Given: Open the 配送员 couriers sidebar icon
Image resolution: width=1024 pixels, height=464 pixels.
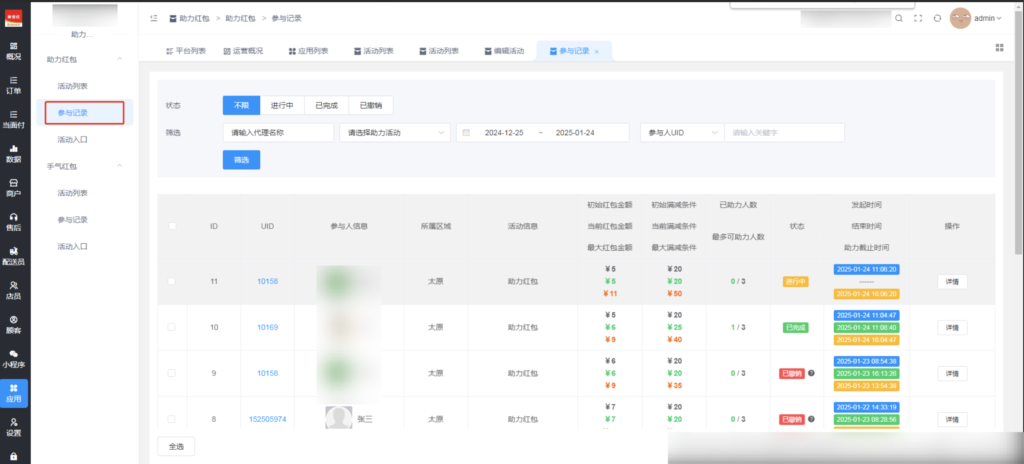Looking at the screenshot, I should (x=13, y=256).
